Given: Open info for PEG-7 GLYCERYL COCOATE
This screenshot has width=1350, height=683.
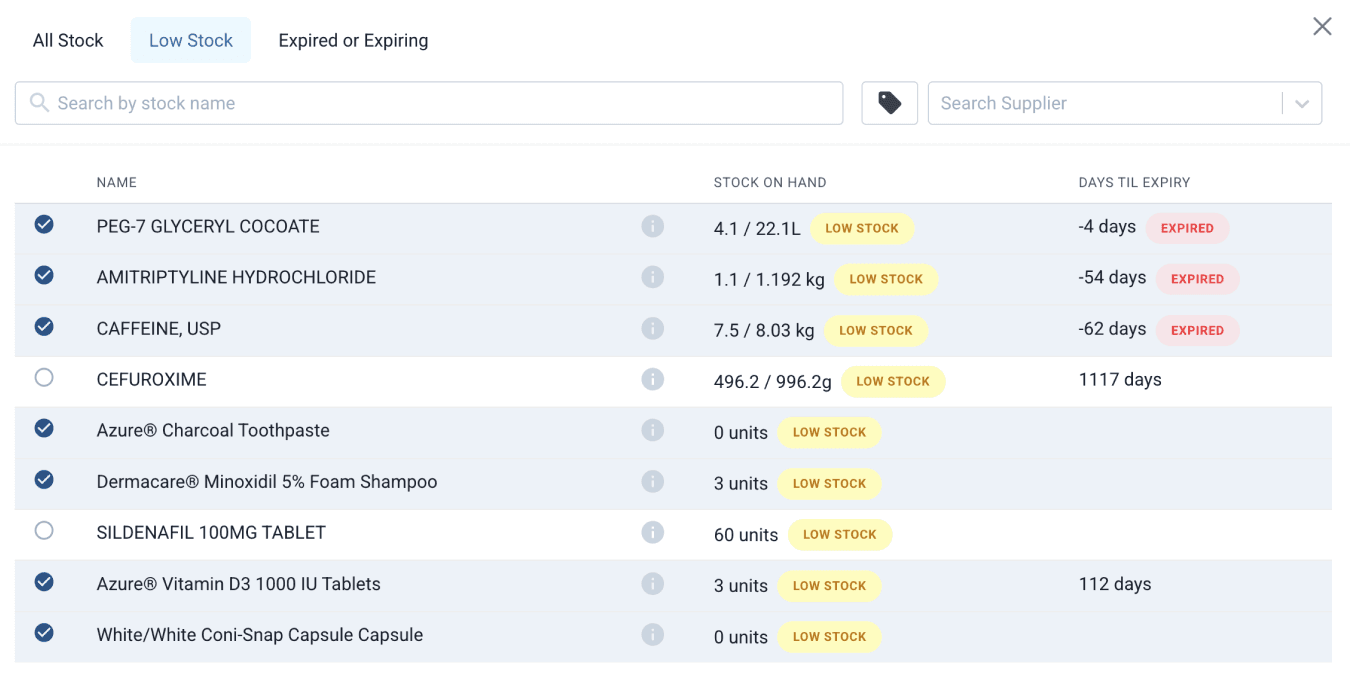Looking at the screenshot, I should (x=653, y=227).
